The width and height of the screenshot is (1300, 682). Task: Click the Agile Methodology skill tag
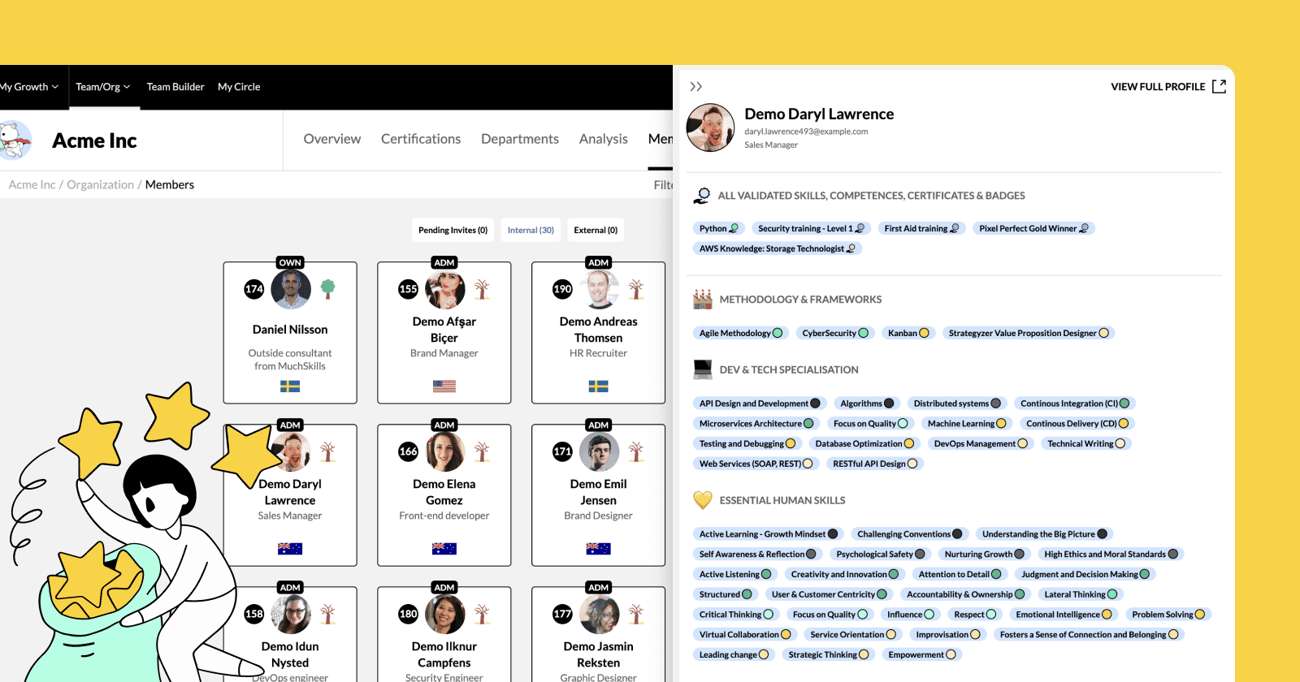740,333
